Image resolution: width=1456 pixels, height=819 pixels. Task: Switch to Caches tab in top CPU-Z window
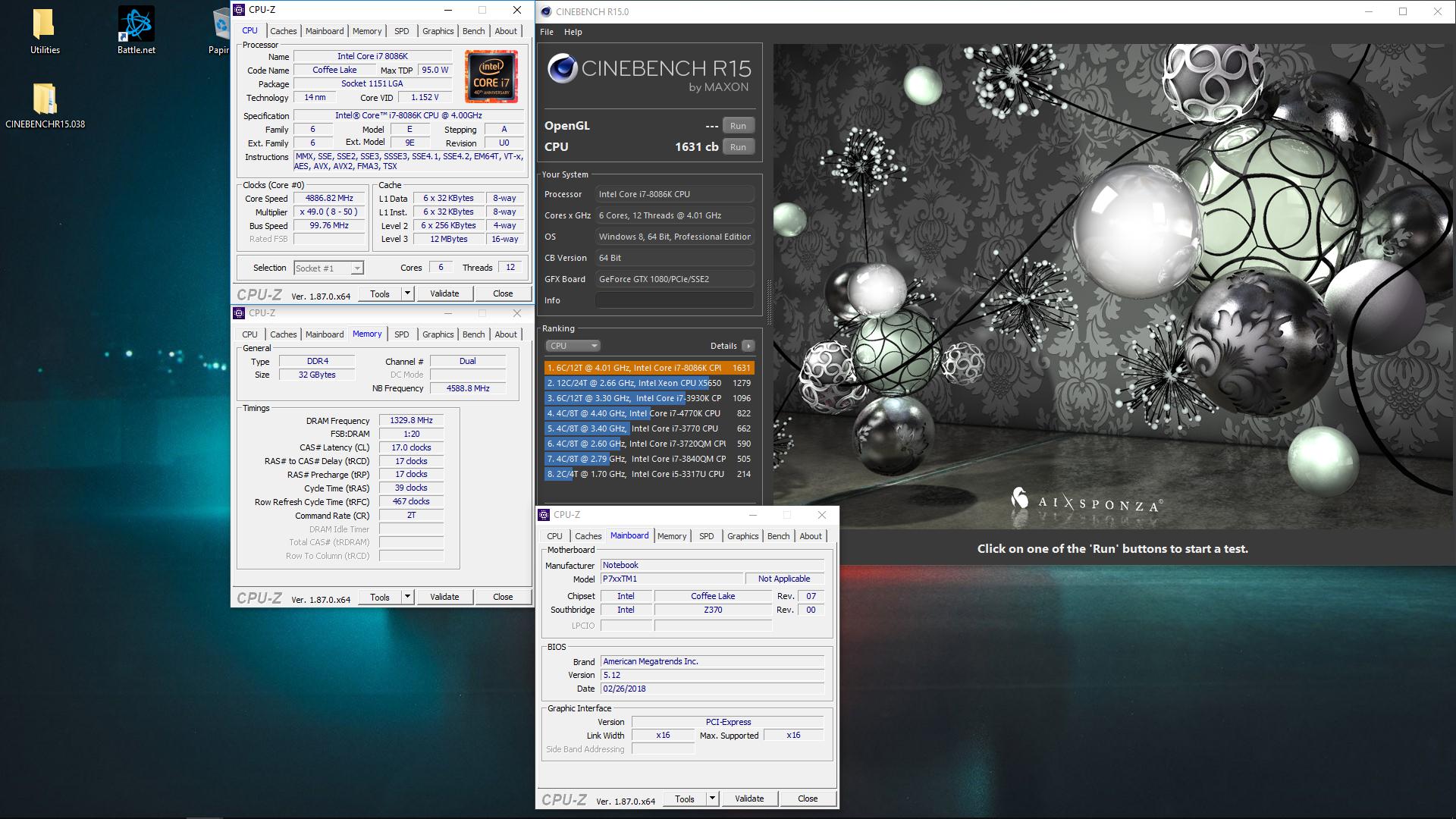pyautogui.click(x=284, y=31)
